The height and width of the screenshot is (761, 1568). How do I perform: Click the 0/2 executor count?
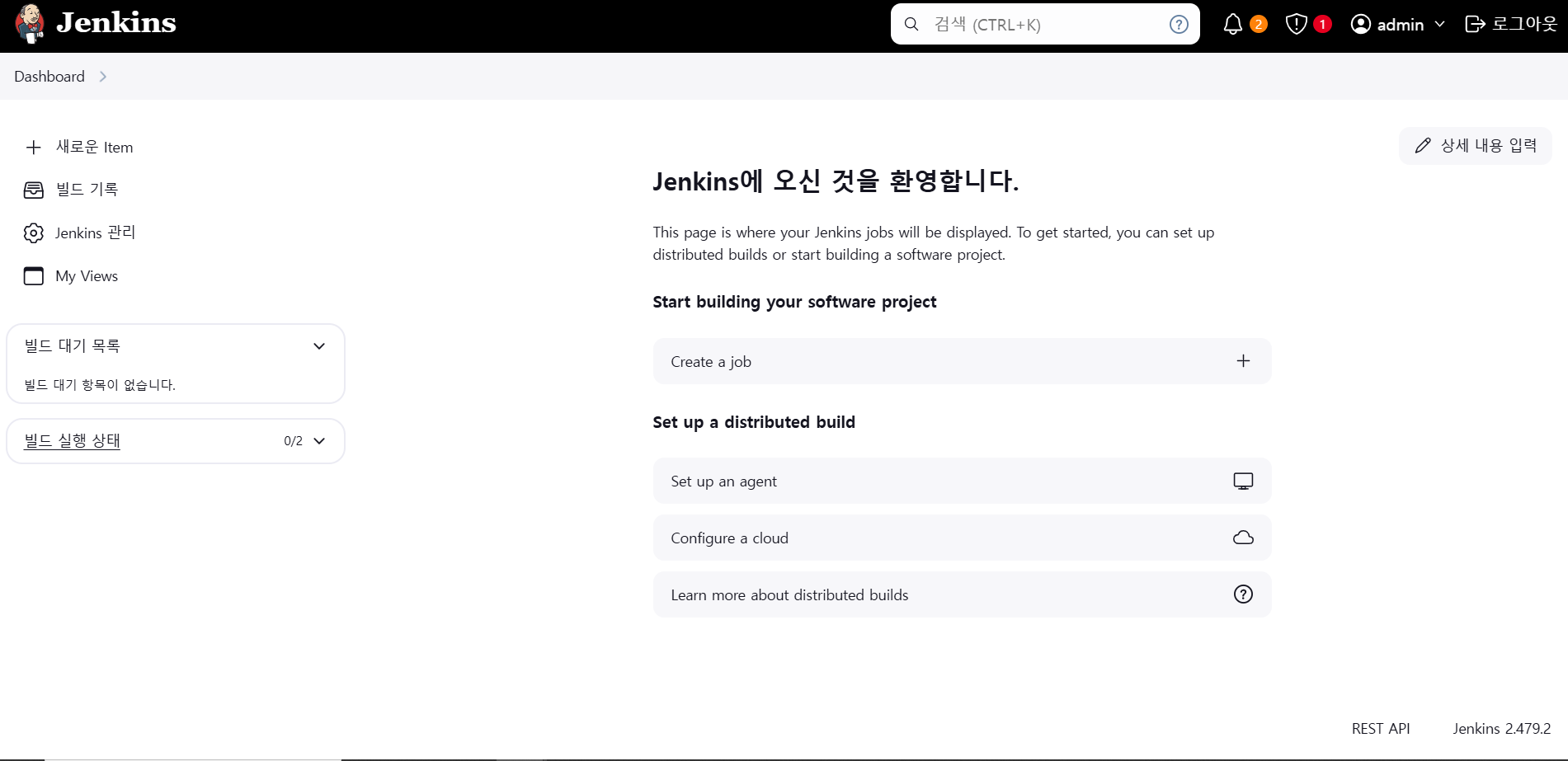[293, 441]
